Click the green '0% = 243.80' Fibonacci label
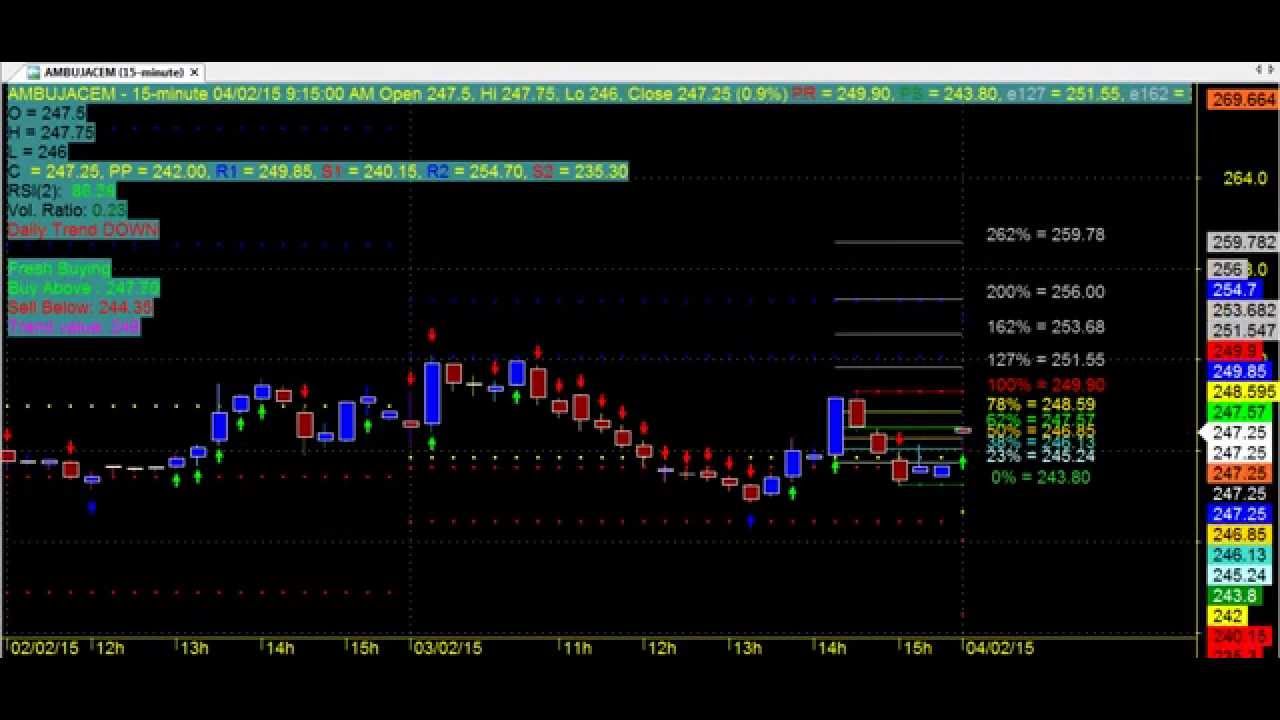The image size is (1280, 720). [x=1040, y=477]
